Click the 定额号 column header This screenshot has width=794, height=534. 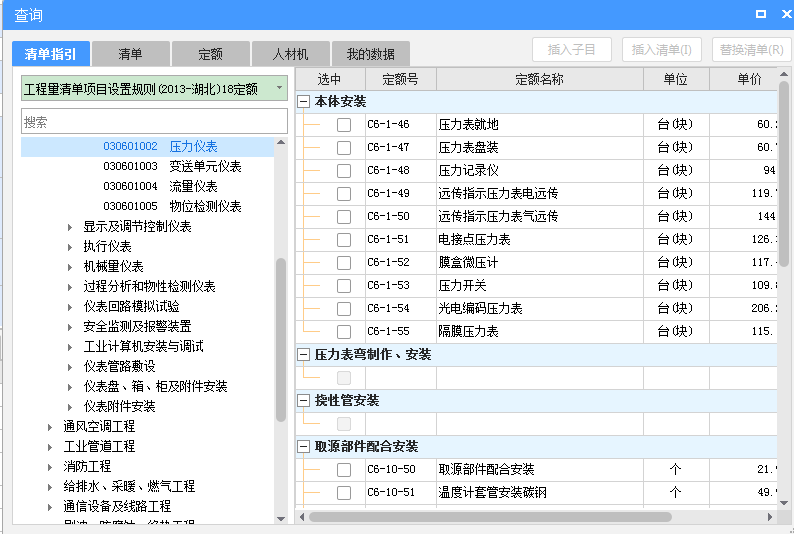pyautogui.click(x=400, y=79)
